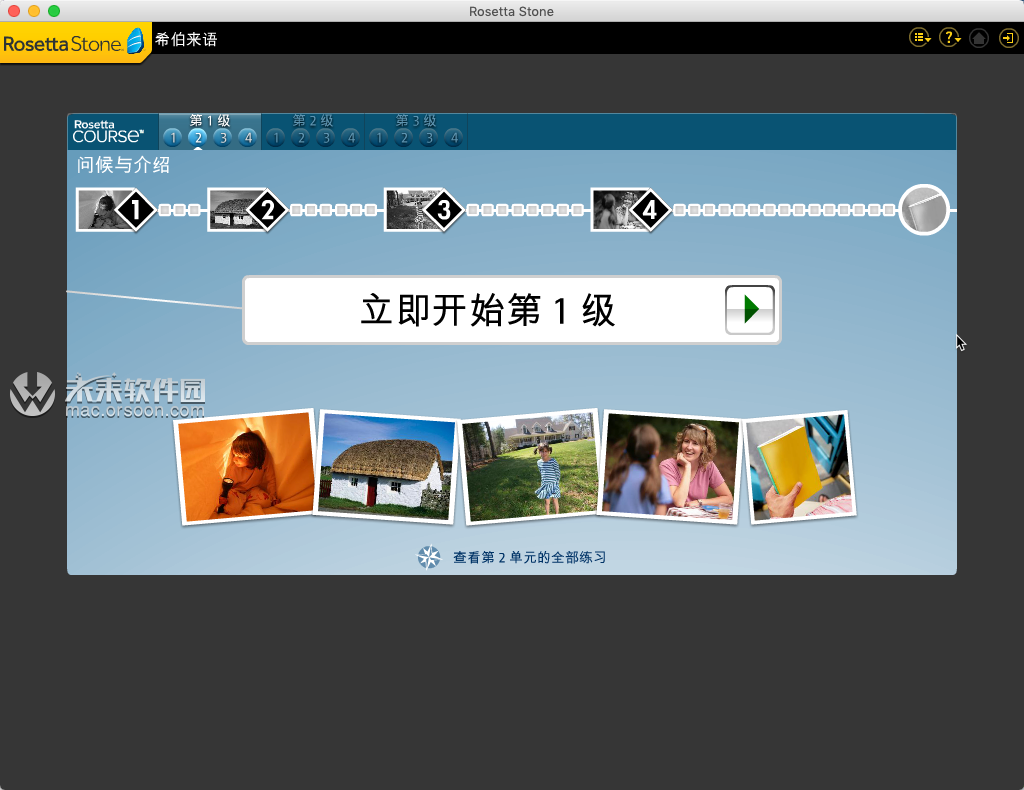Click the 希伯来语 language label
The width and height of the screenshot is (1024, 790).
(x=186, y=39)
